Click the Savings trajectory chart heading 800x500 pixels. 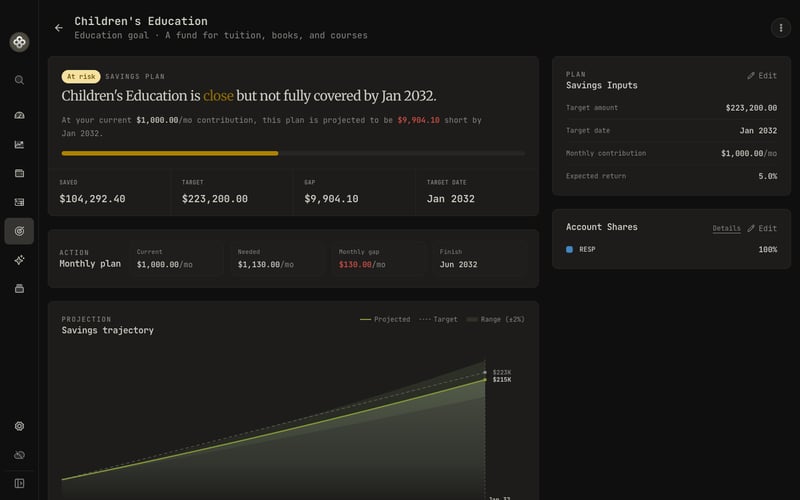pos(108,331)
